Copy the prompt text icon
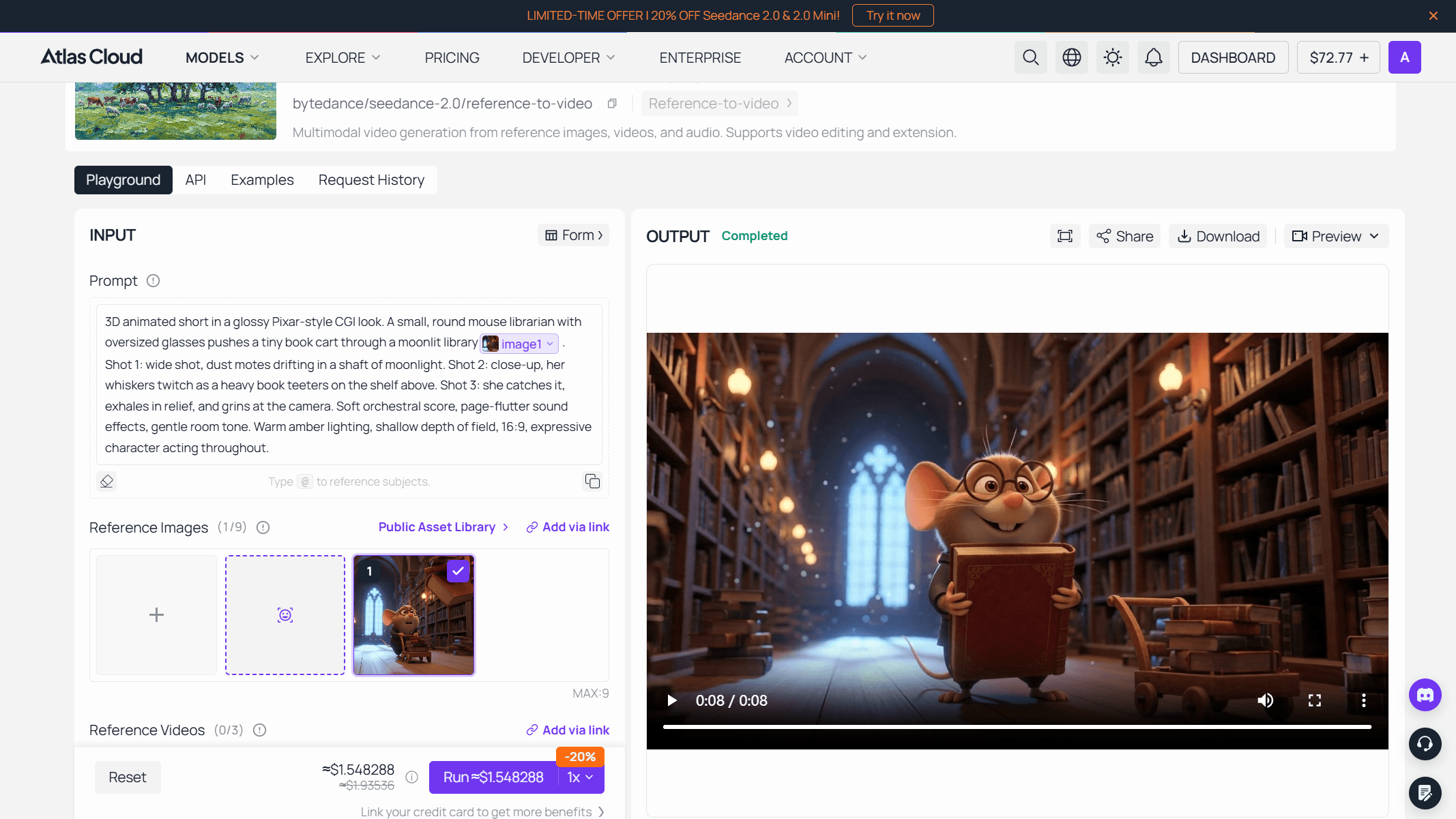The width and height of the screenshot is (1456, 819). click(x=592, y=481)
